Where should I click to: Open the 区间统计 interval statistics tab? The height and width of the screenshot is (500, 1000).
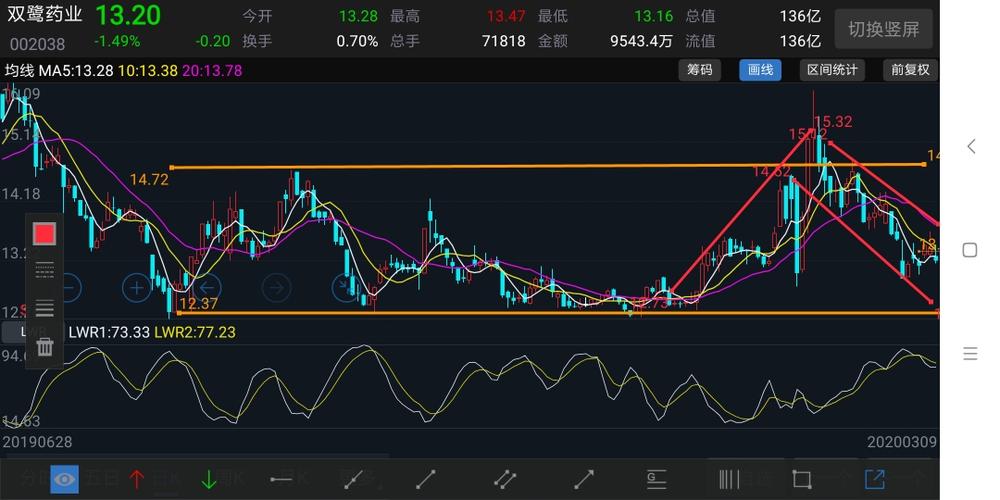(832, 70)
